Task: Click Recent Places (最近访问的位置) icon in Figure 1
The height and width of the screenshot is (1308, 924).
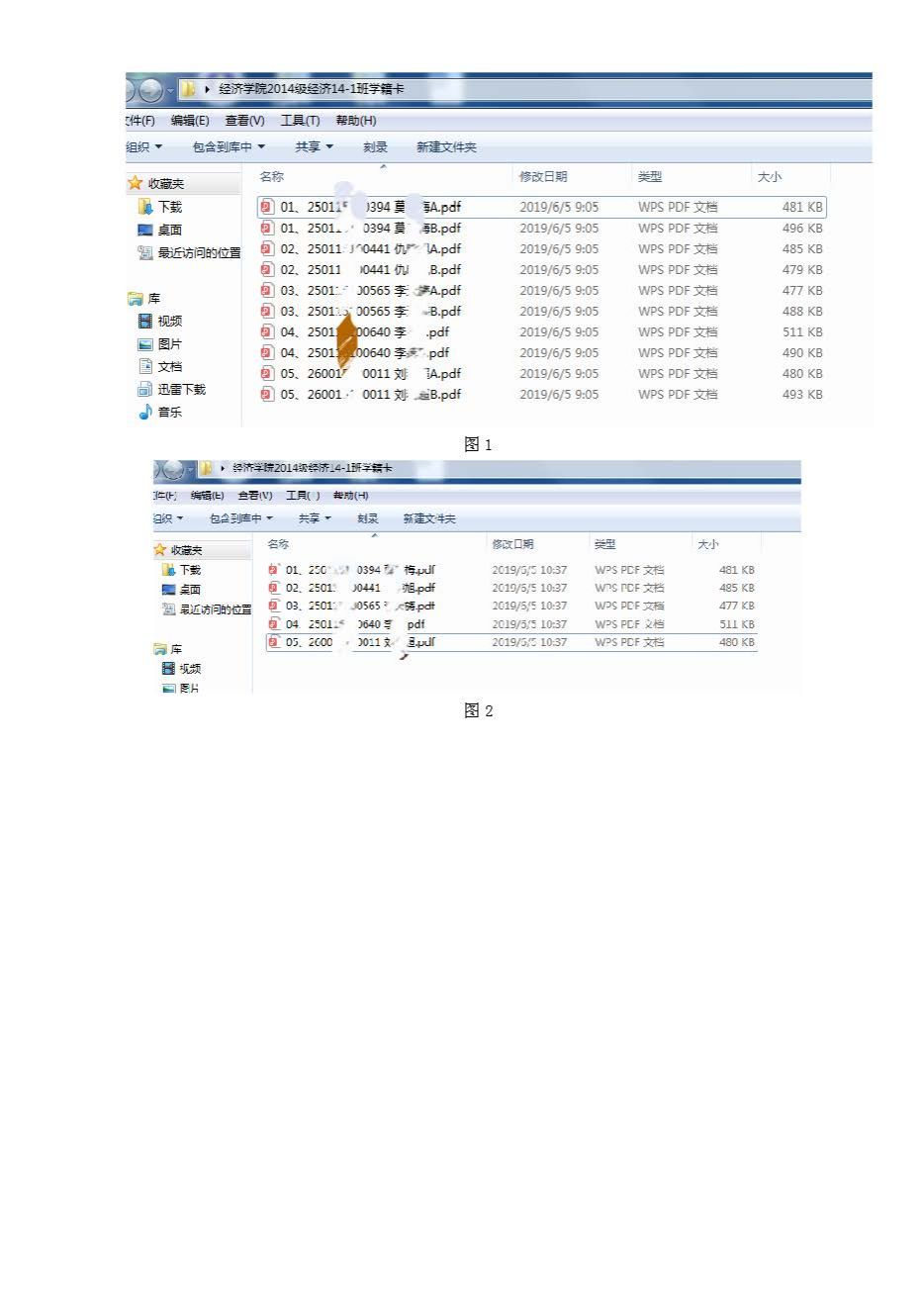Action: [145, 252]
